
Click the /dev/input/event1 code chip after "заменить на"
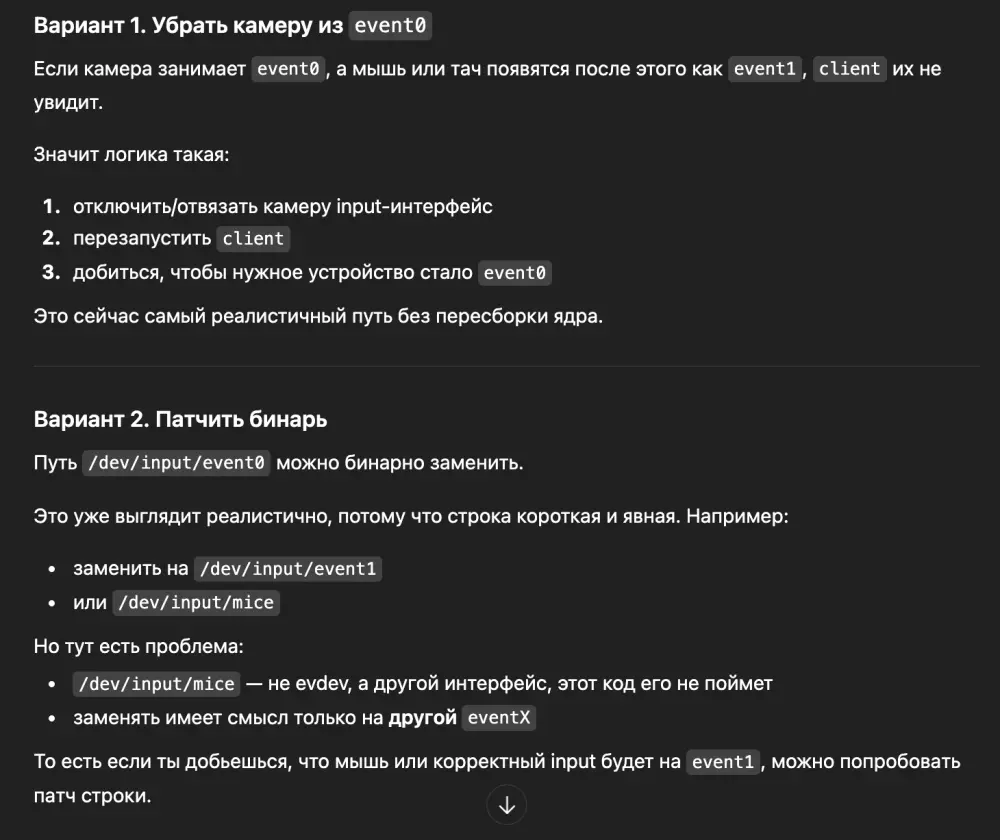(x=288, y=569)
